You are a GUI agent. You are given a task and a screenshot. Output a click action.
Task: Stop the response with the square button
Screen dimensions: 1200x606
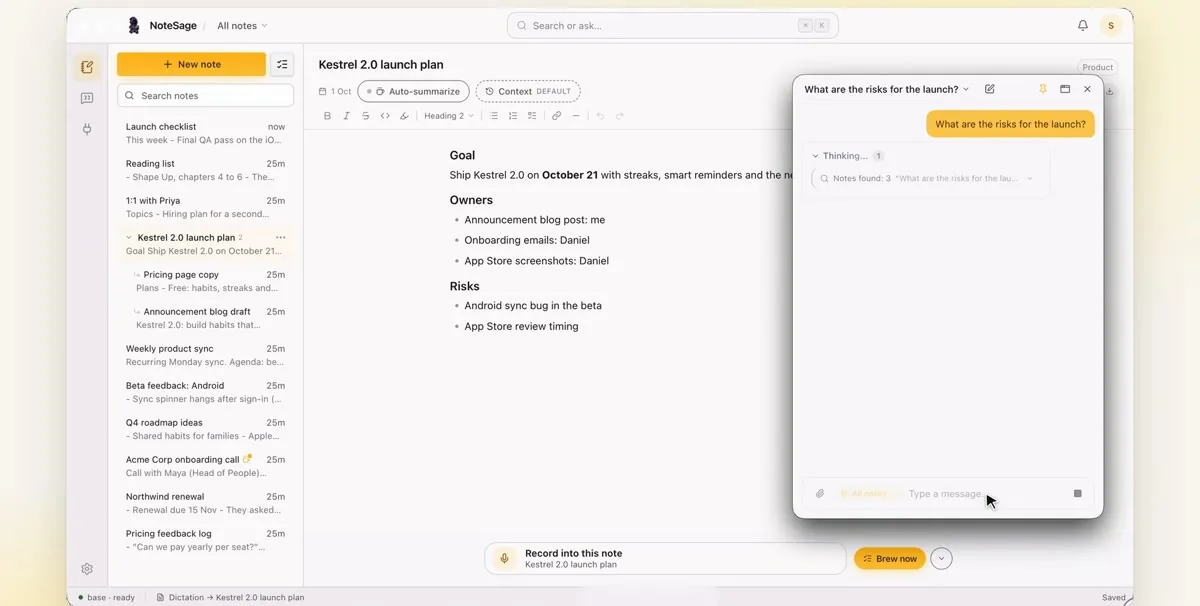pyautogui.click(x=1078, y=493)
